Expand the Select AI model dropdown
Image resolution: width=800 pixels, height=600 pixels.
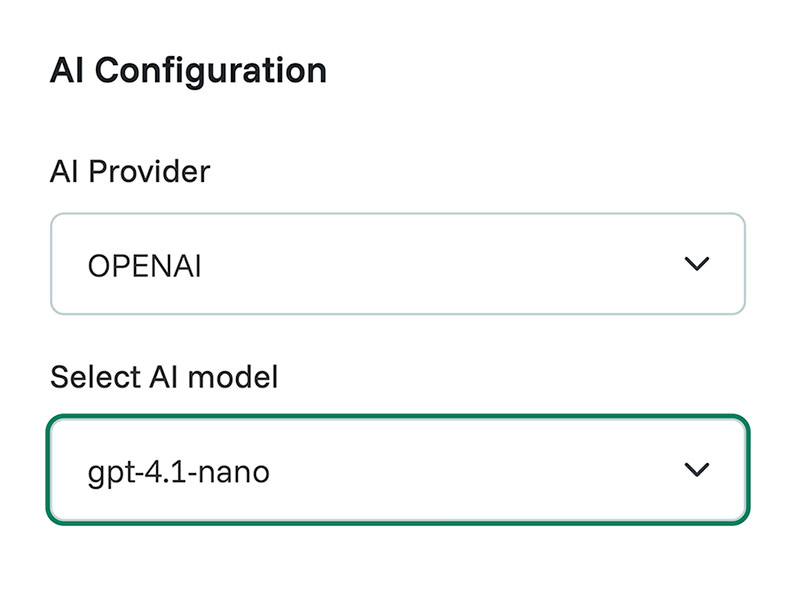(x=397, y=470)
